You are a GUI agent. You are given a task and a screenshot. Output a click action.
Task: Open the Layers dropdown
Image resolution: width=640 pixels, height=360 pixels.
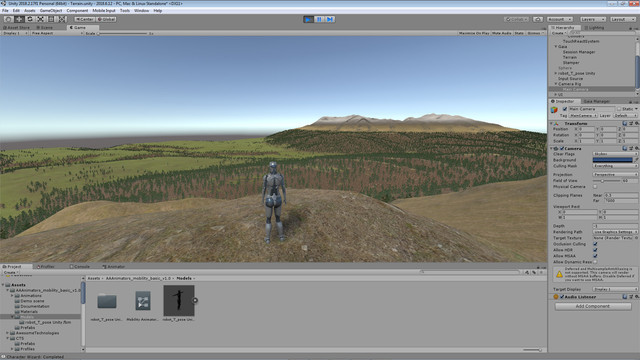[x=593, y=19]
